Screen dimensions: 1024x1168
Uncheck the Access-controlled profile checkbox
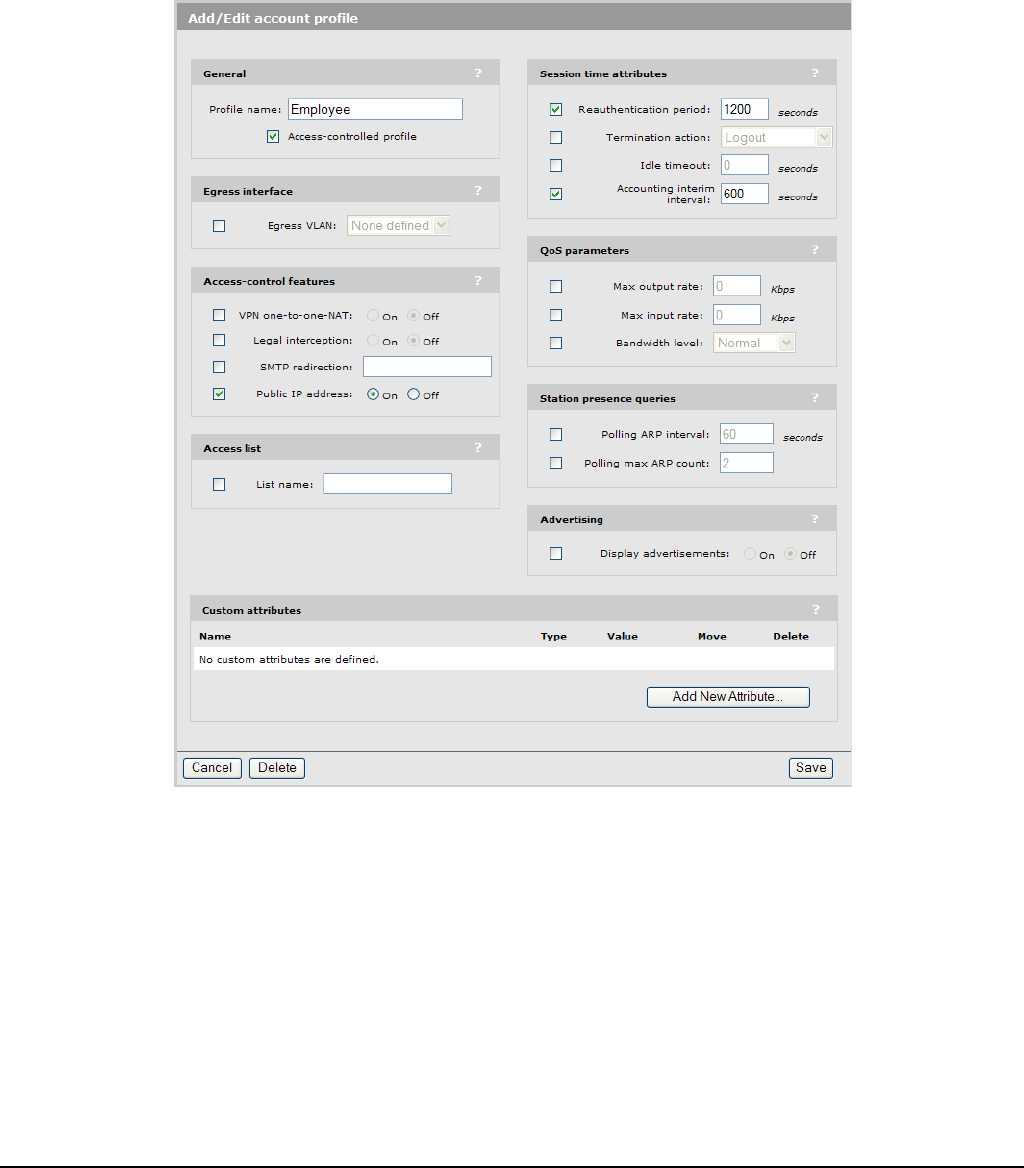pyautogui.click(x=273, y=136)
